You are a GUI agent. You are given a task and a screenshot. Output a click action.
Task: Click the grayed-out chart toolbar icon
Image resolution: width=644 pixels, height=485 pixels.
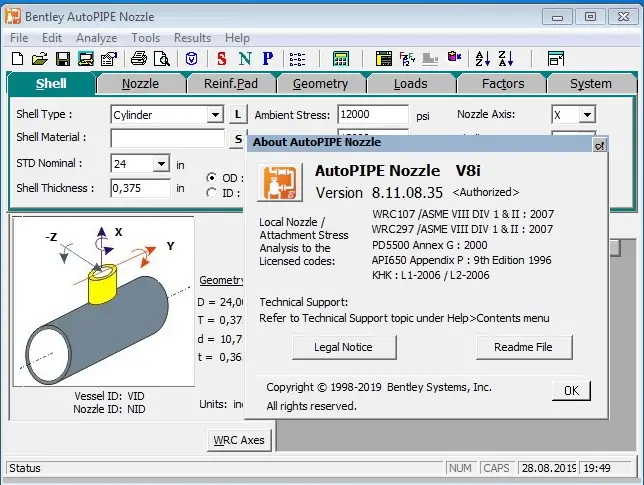click(430, 59)
